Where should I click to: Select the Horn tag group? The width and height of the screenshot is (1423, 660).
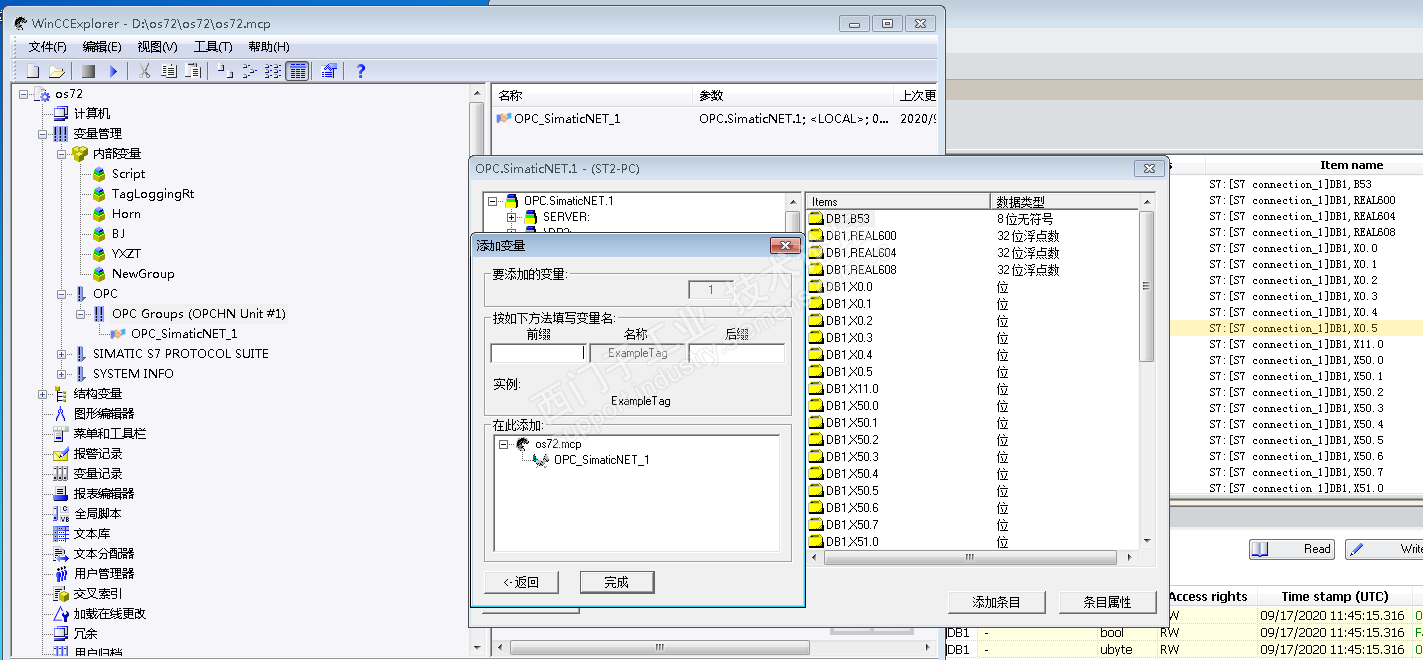click(126, 213)
